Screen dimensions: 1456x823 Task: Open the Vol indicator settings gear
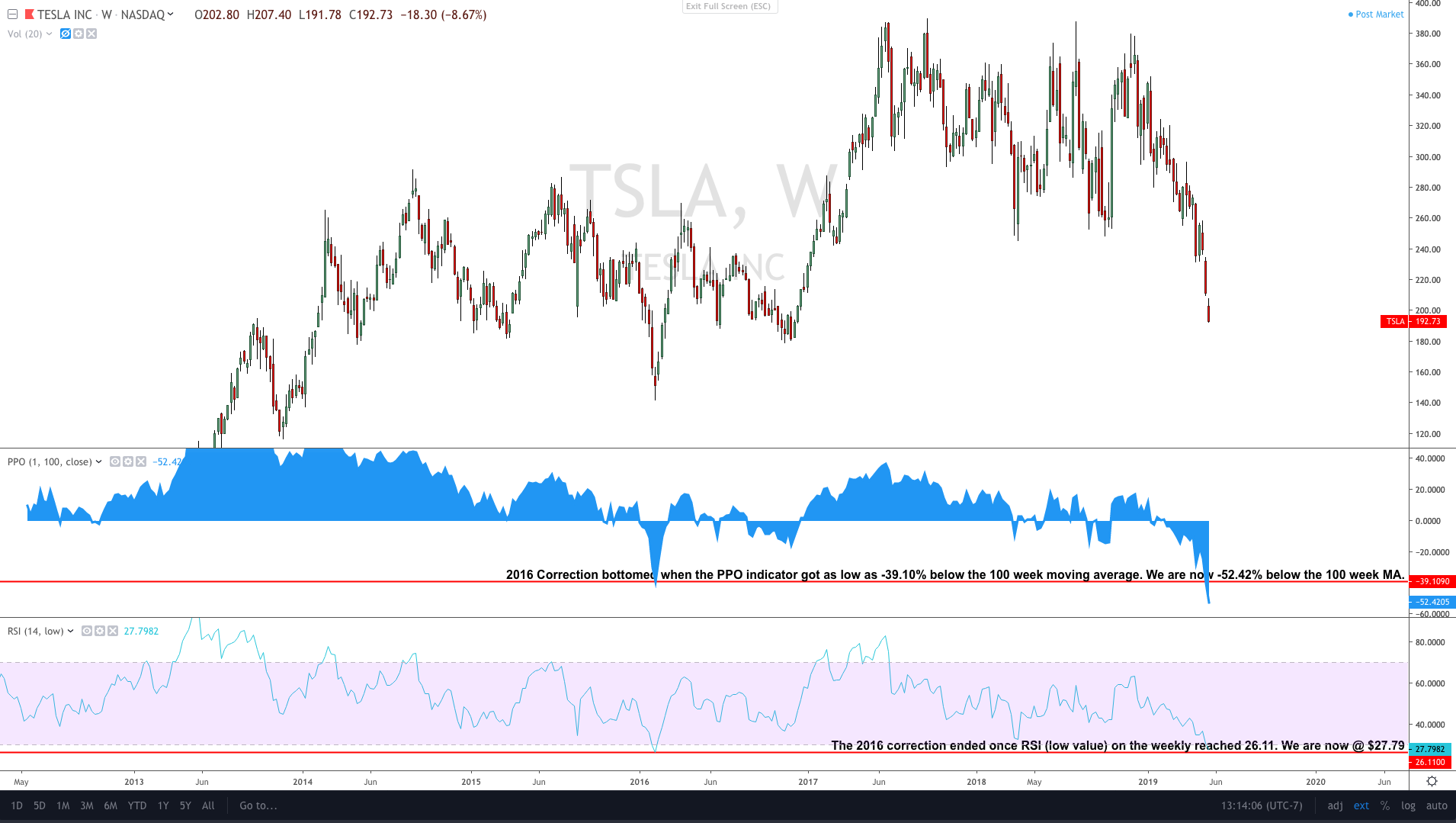[79, 34]
